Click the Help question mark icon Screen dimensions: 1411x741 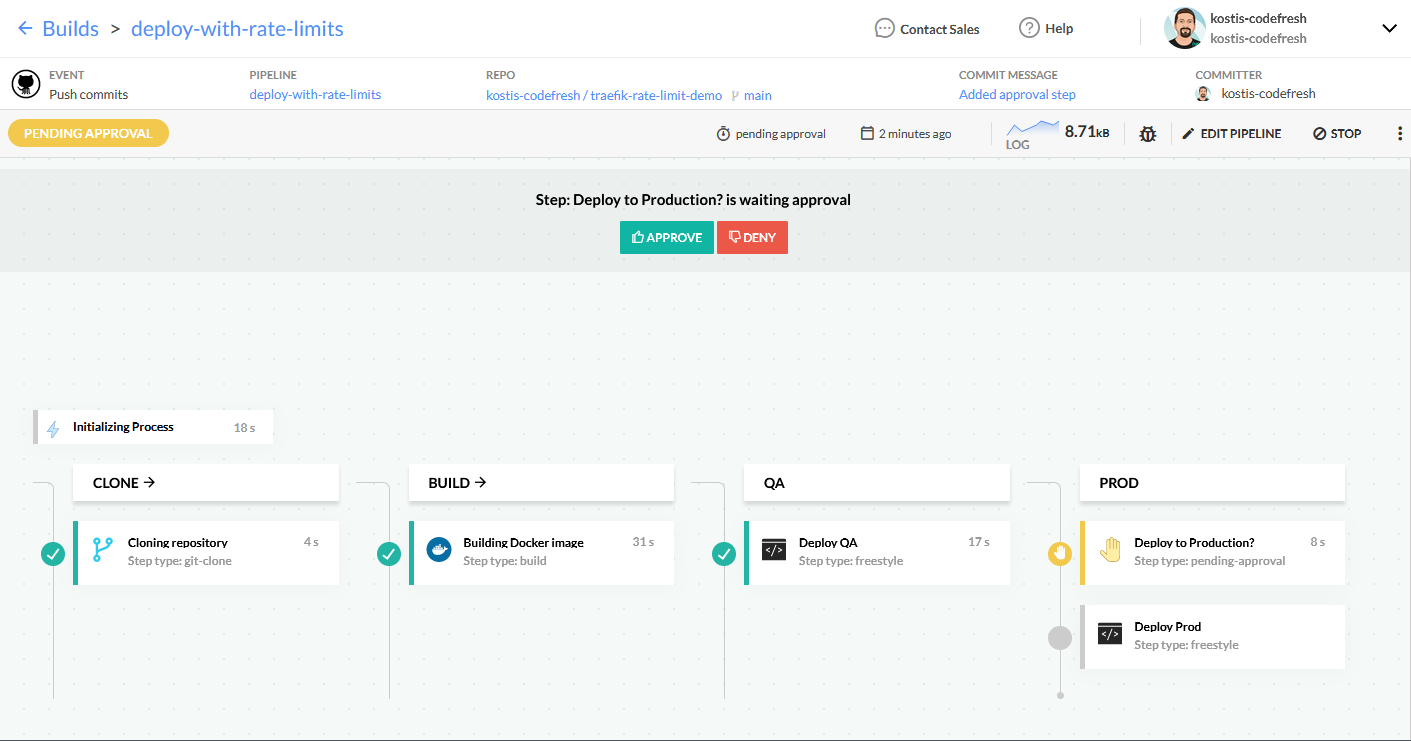1029,28
